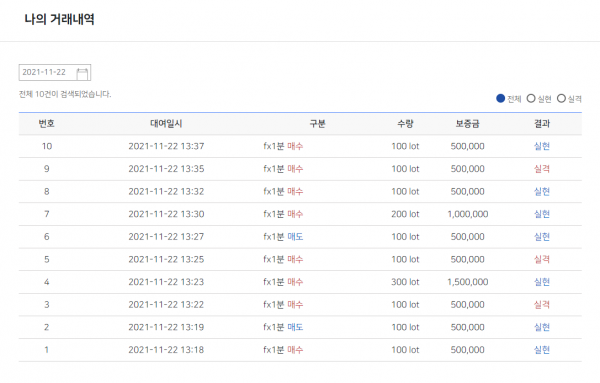Click the 구분 column header
600x383 pixels.
pyautogui.click(x=317, y=124)
